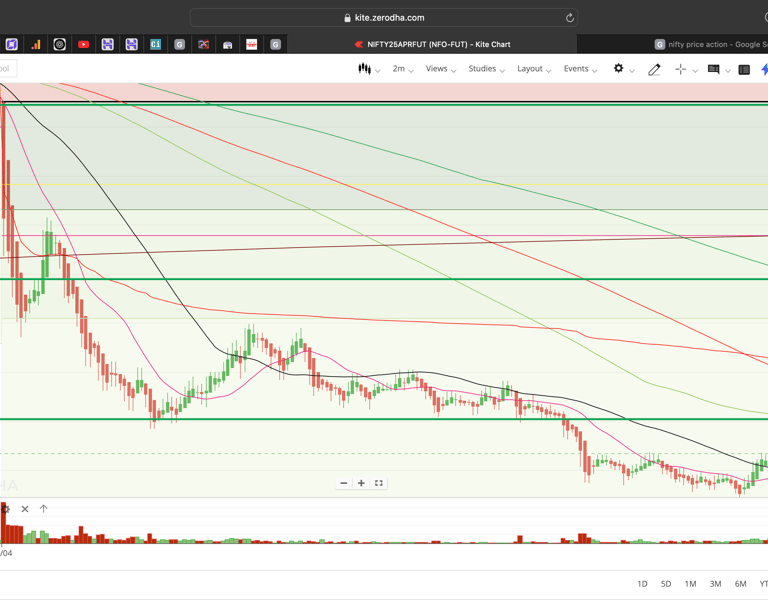Set chart range to 1M

tap(690, 584)
